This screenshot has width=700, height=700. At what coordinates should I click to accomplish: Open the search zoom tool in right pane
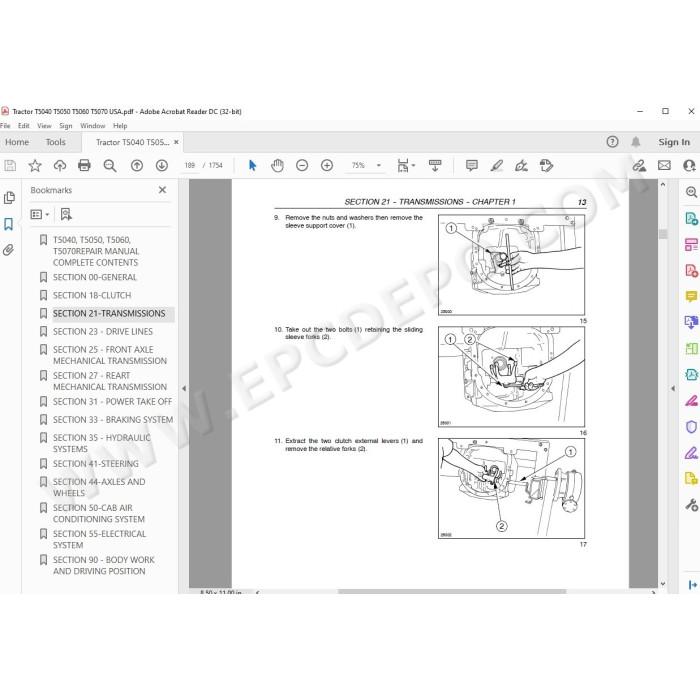click(691, 192)
